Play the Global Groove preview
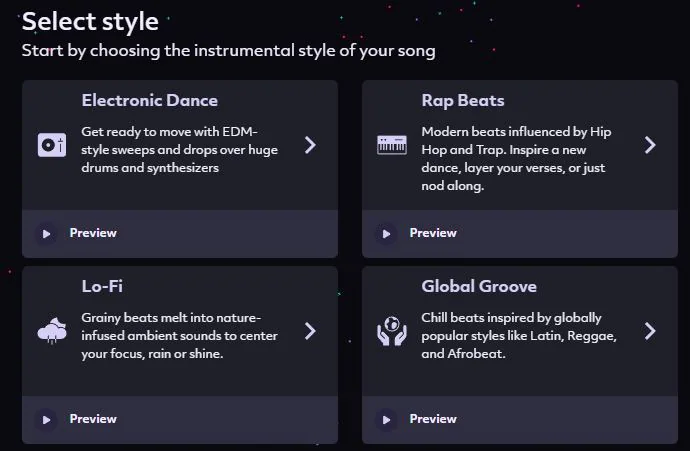The height and width of the screenshot is (451, 690). 386,419
